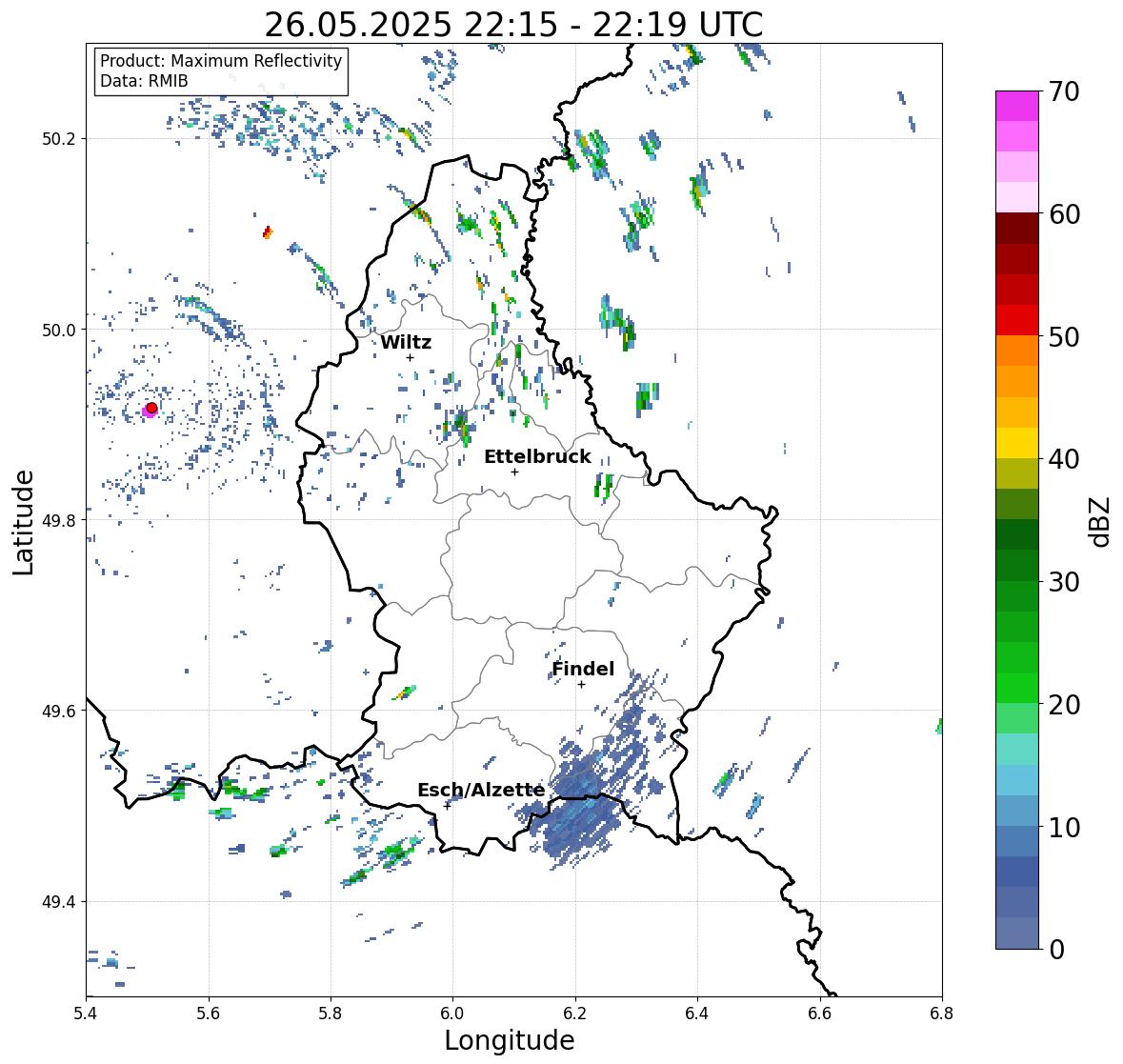
Task: Click the Ettelbruck city label
Action: click(x=537, y=457)
